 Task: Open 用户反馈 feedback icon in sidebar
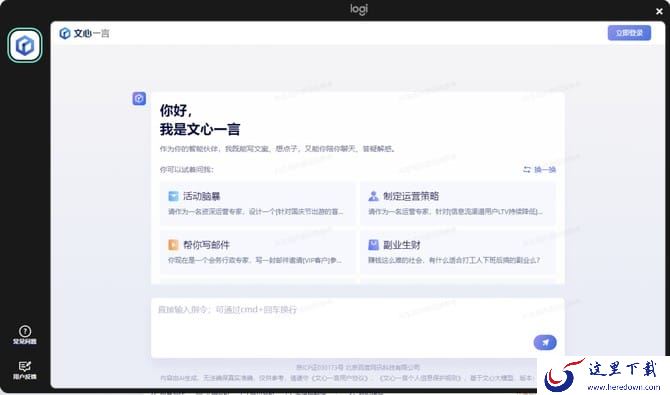25,370
